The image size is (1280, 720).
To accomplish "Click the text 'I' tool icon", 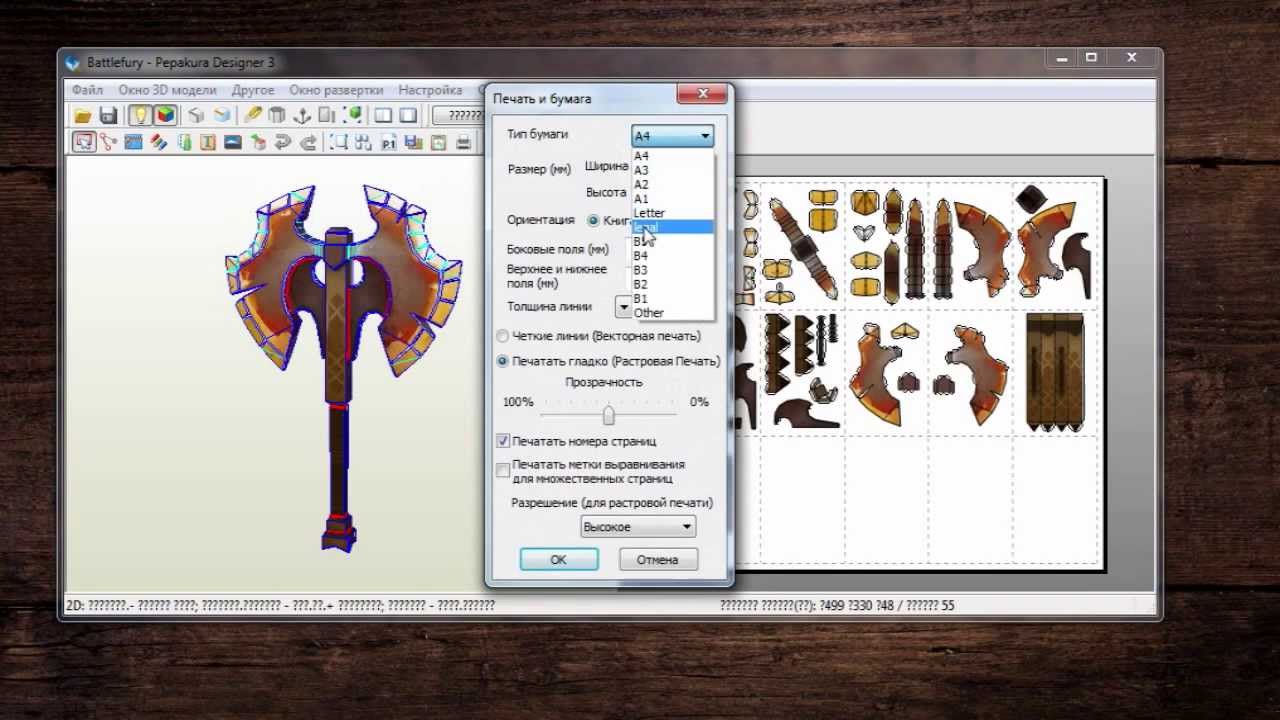I will pyautogui.click(x=208, y=142).
